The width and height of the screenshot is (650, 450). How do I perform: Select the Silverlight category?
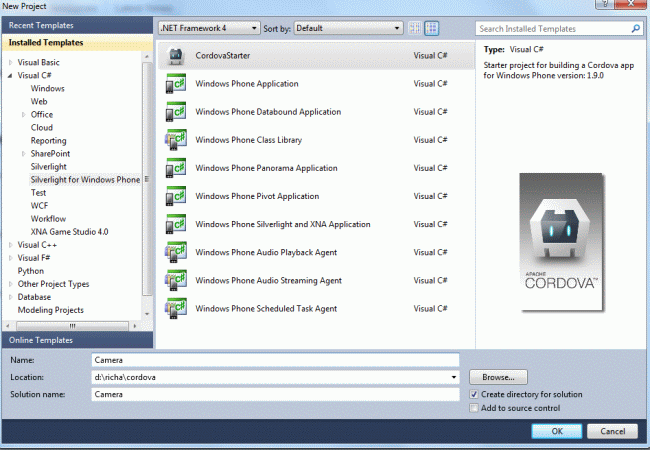49,167
